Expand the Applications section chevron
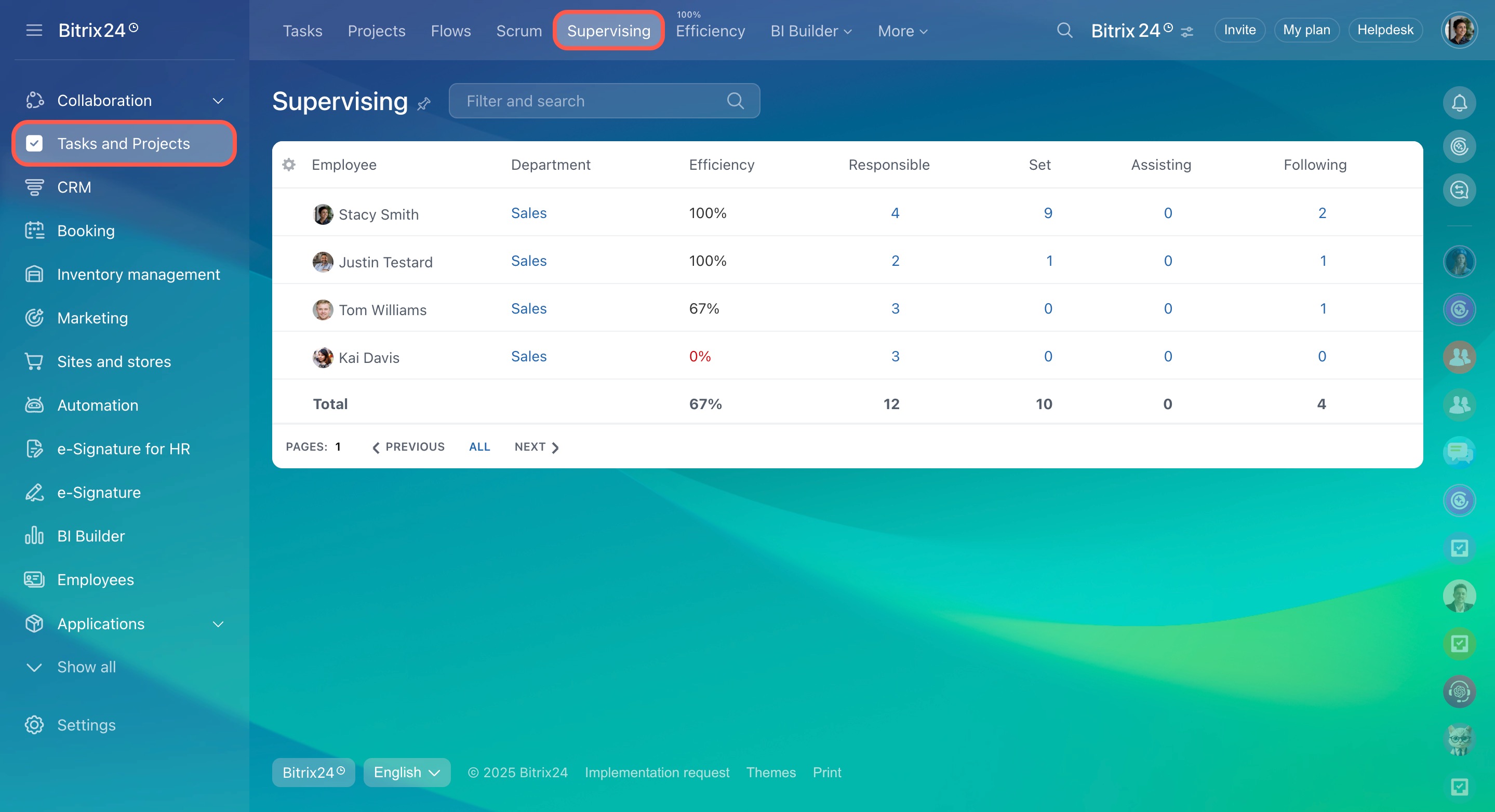Screen dimensions: 1495x812 tap(218, 624)
